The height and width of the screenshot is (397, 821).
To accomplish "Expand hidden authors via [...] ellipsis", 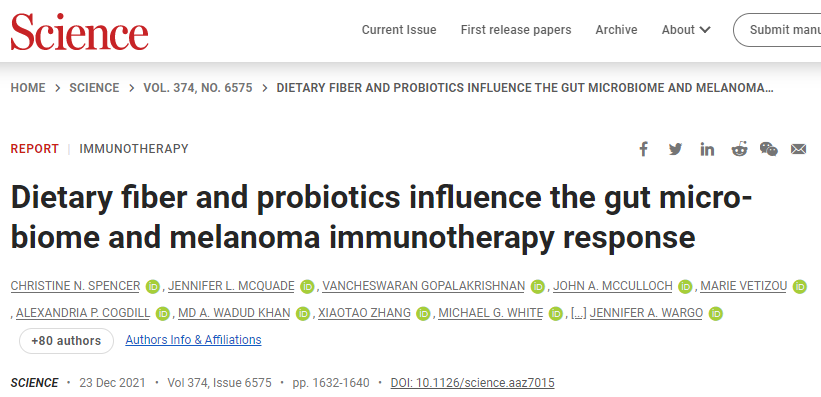I will pos(579,314).
